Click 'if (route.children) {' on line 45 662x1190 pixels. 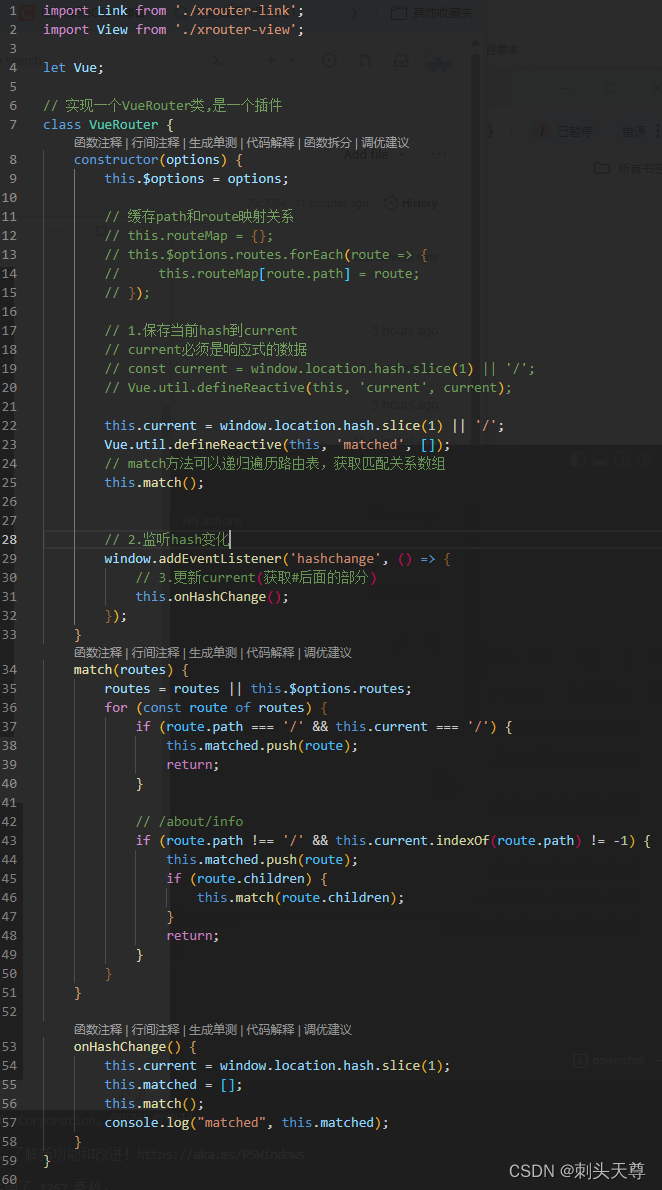point(247,878)
